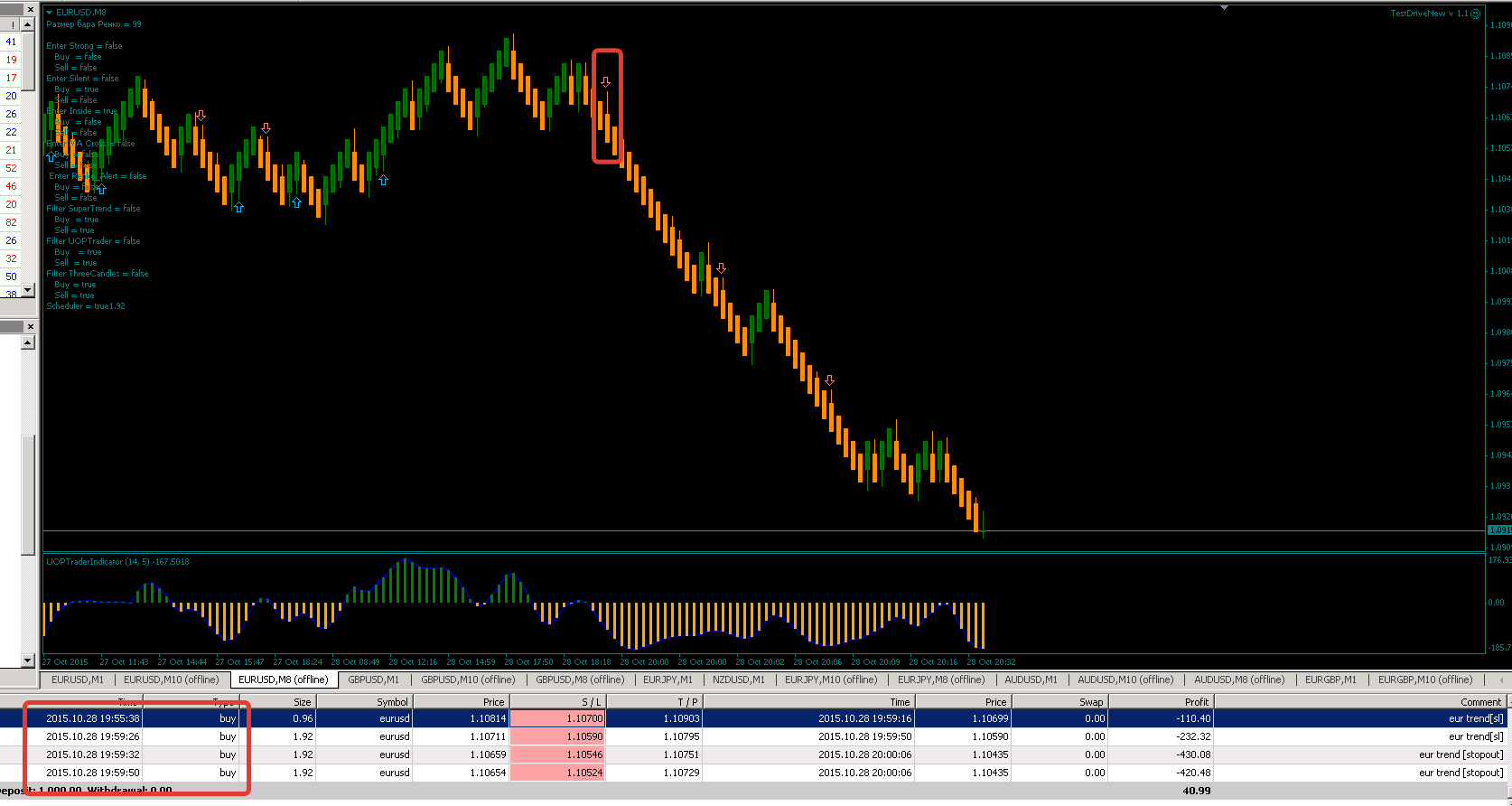Click the 'Enter Strong = false' chart label

(84, 46)
